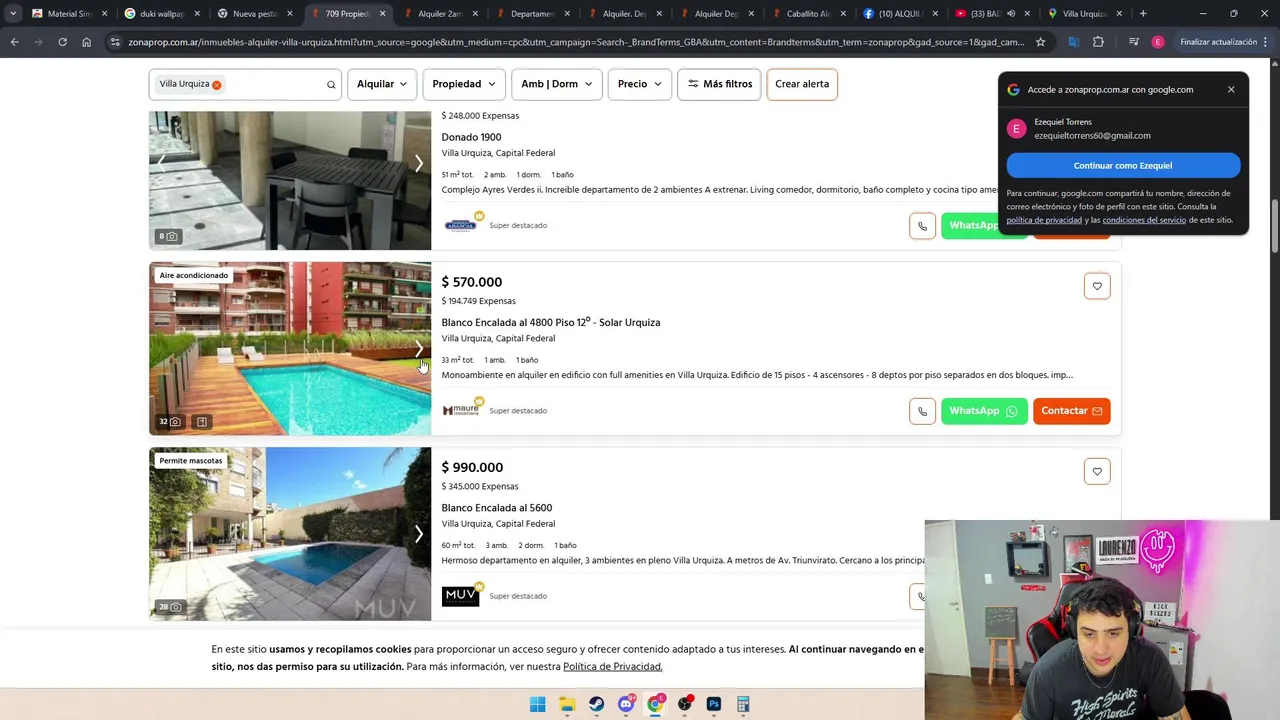Click the search magnifier icon

pyautogui.click(x=331, y=85)
